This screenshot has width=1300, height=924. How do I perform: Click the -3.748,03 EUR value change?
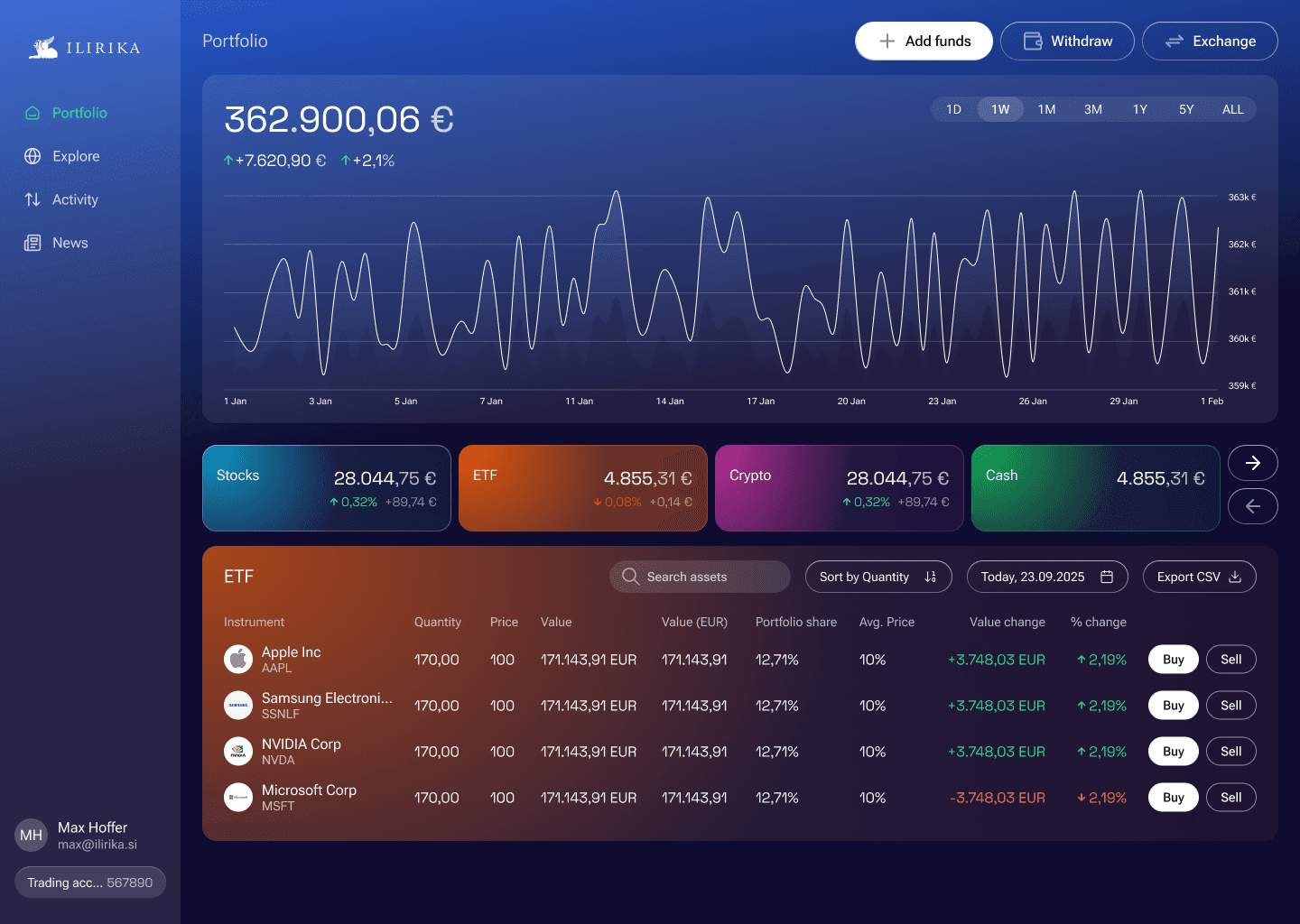coord(998,798)
